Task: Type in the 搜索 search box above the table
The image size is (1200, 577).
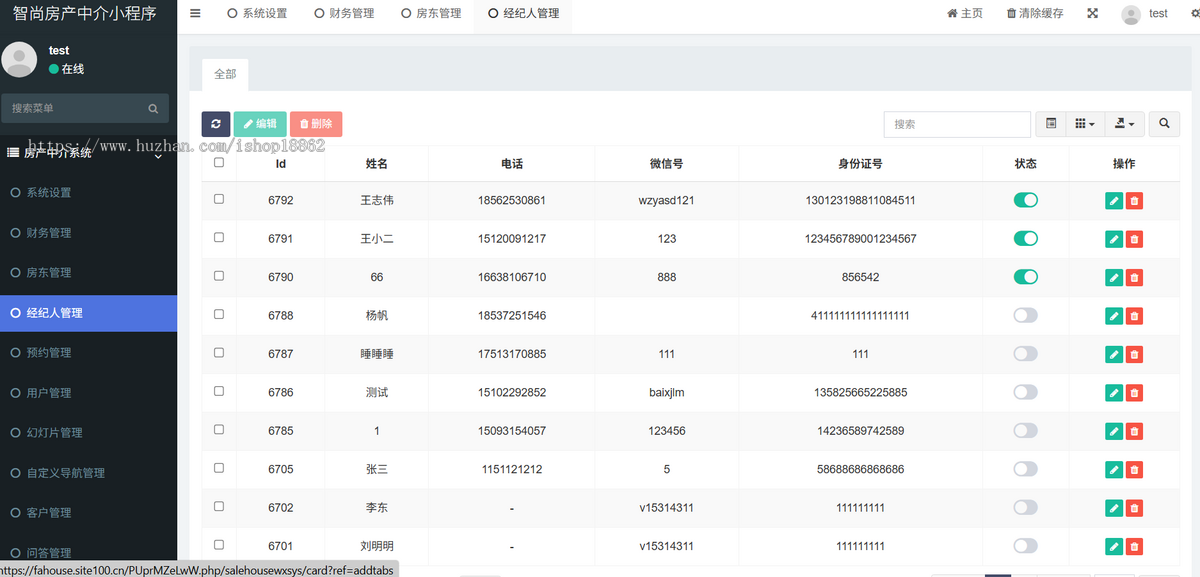Action: click(956, 124)
